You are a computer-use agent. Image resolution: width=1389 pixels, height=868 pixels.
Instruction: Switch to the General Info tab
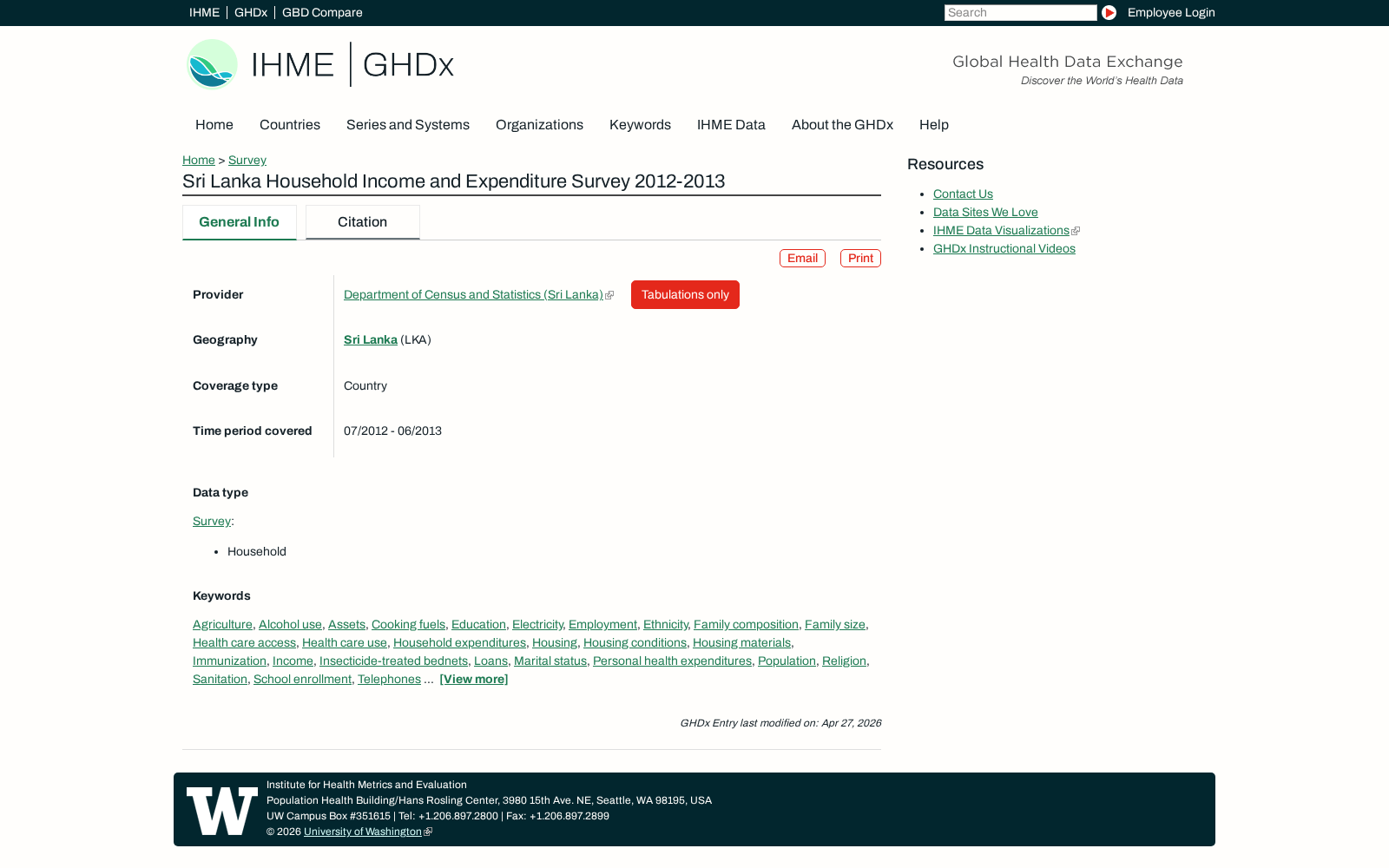pos(239,222)
